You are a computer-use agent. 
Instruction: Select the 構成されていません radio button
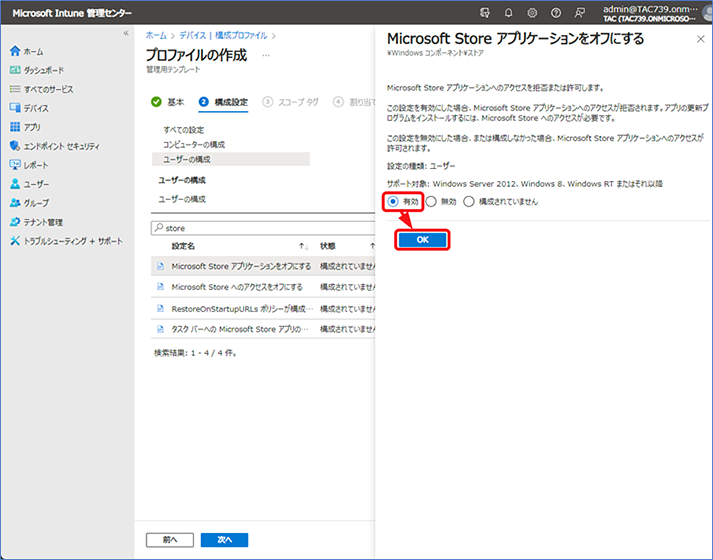469,201
